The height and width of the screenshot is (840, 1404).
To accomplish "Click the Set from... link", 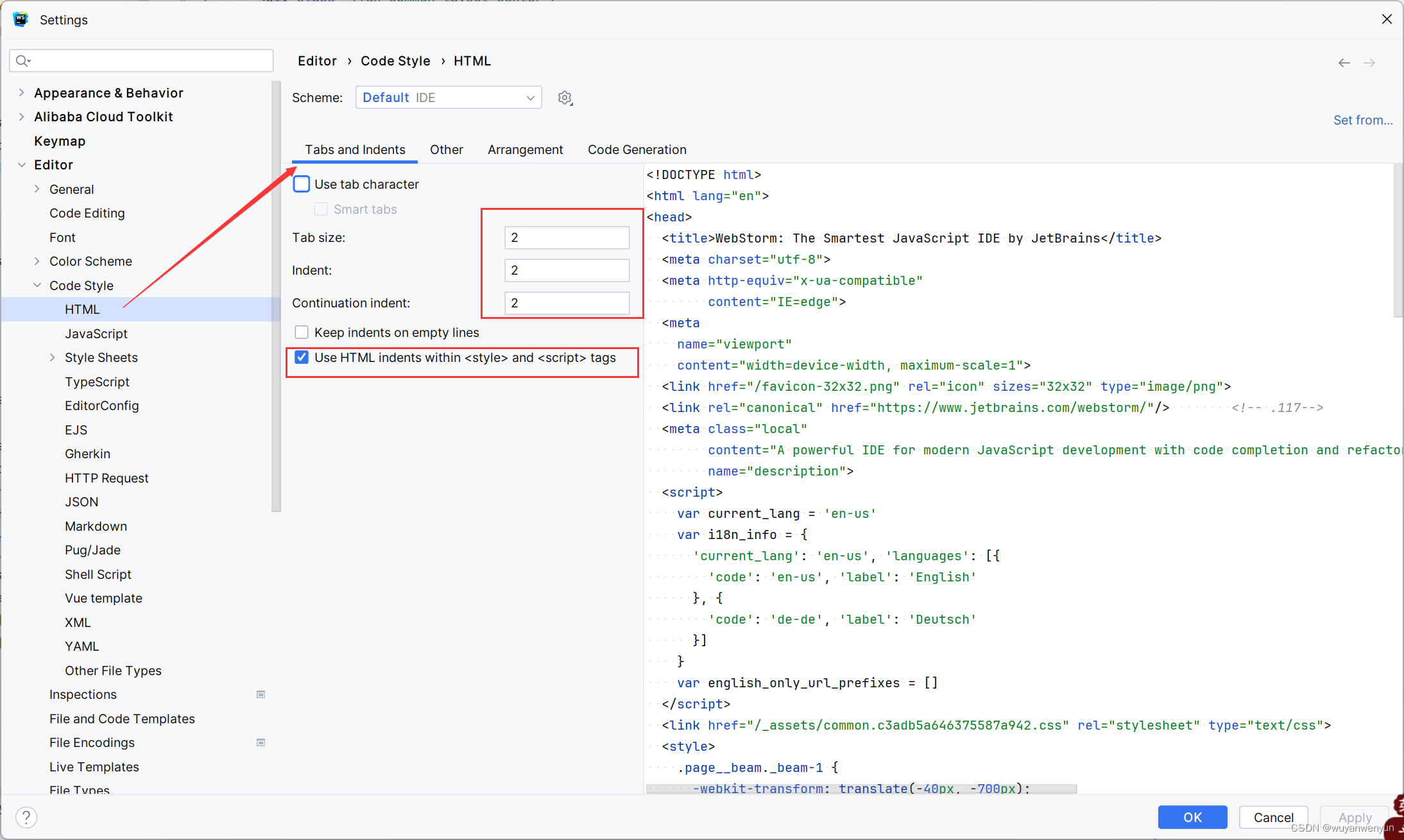I will [1363, 120].
